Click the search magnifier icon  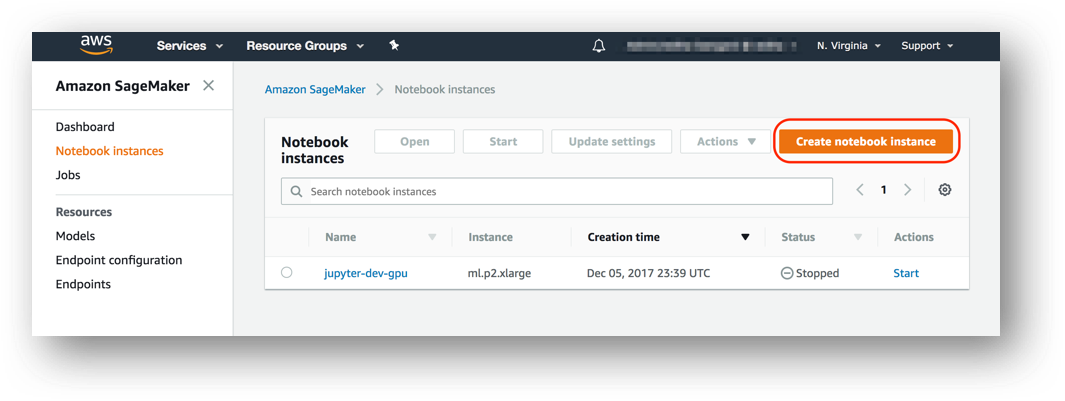pyautogui.click(x=296, y=192)
